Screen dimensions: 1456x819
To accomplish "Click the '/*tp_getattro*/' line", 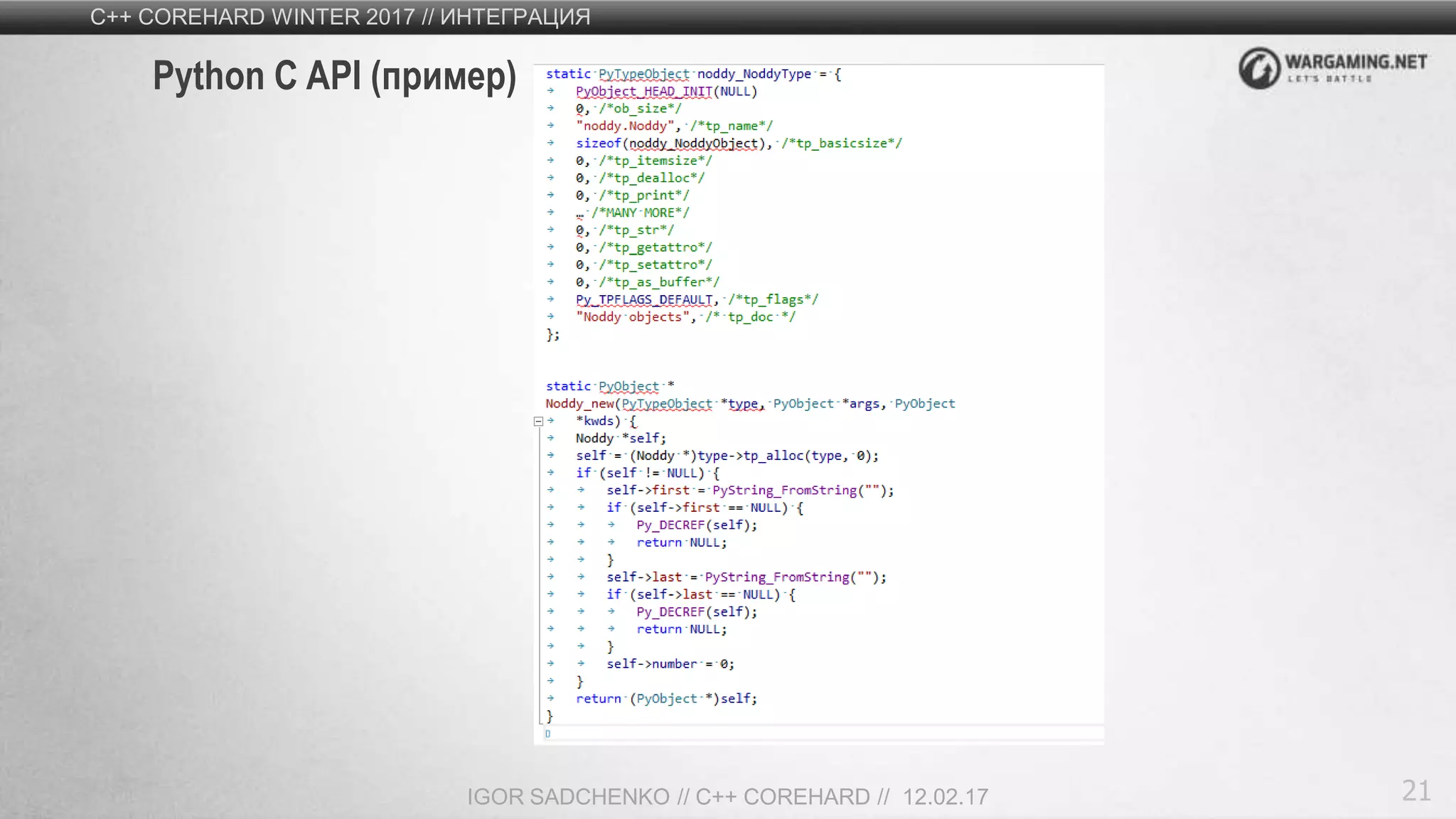I will tap(643, 247).
